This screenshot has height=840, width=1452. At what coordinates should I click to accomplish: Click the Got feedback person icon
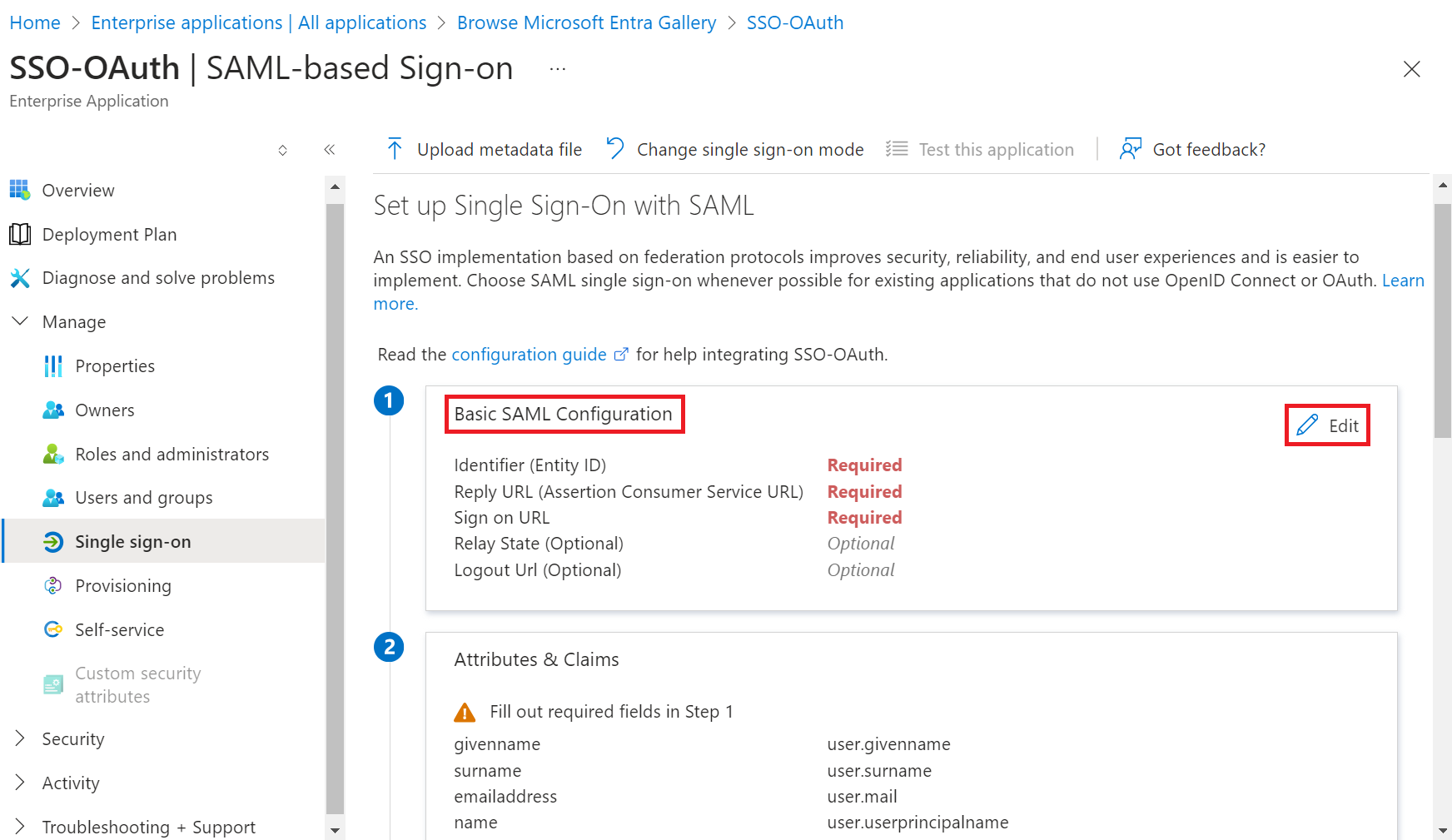(x=1130, y=150)
